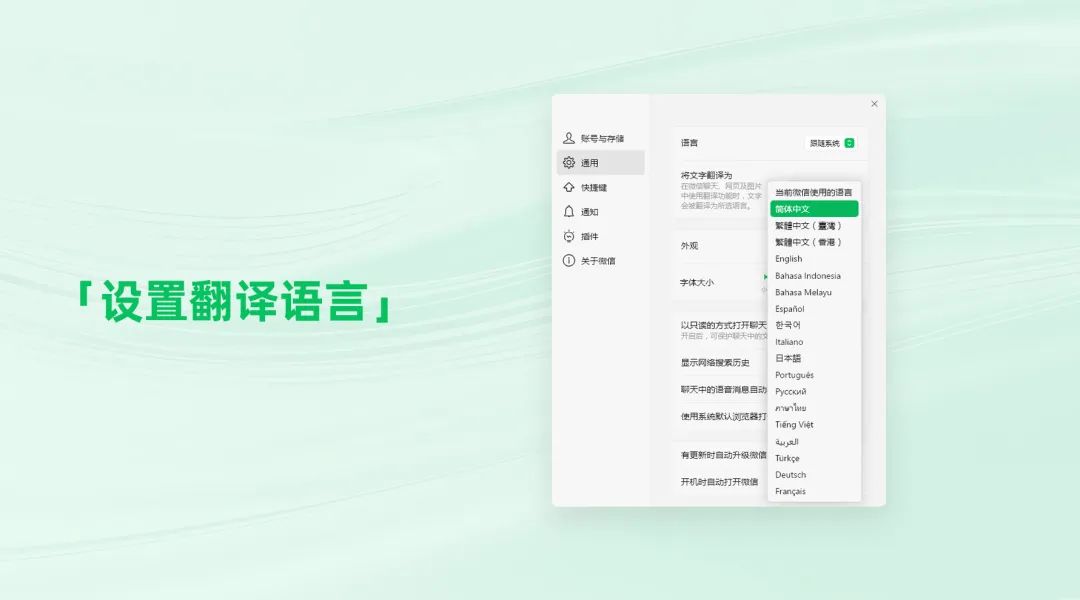Open Notifications via the bell icon
The width and height of the screenshot is (1080, 600).
[x=568, y=211]
